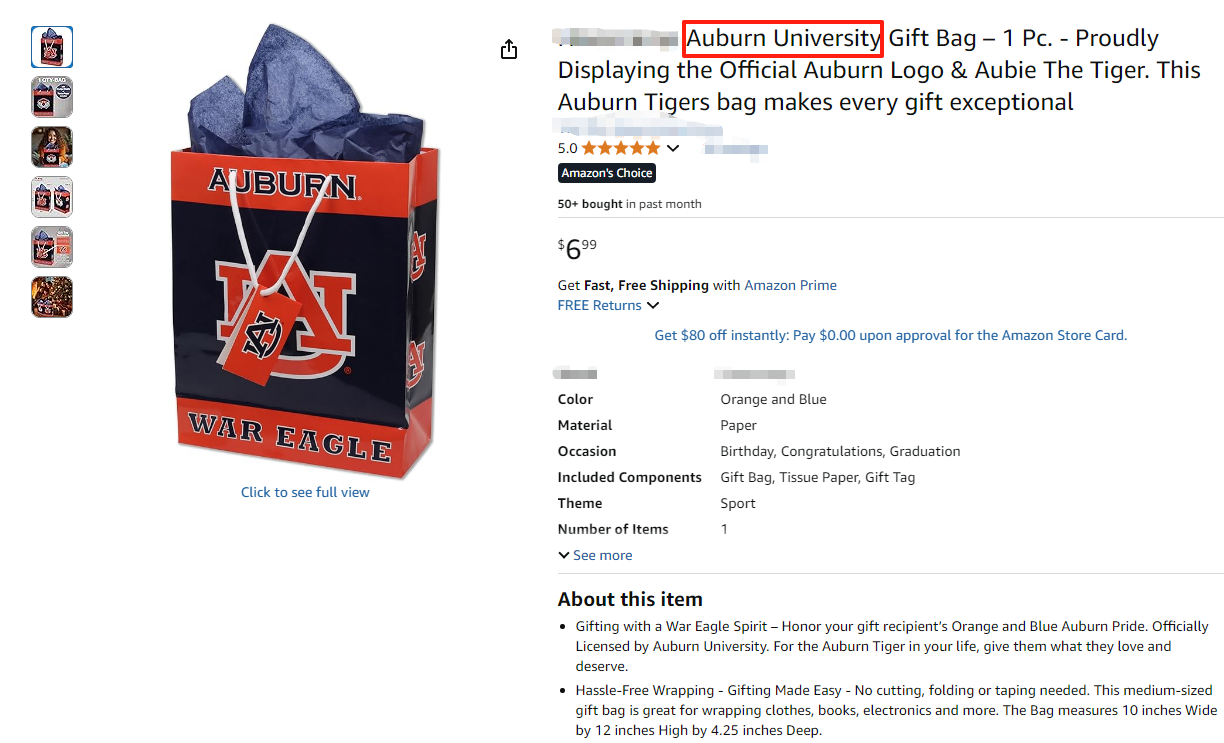
Task: Open the star rating breakdown chevron
Action: click(x=673, y=148)
